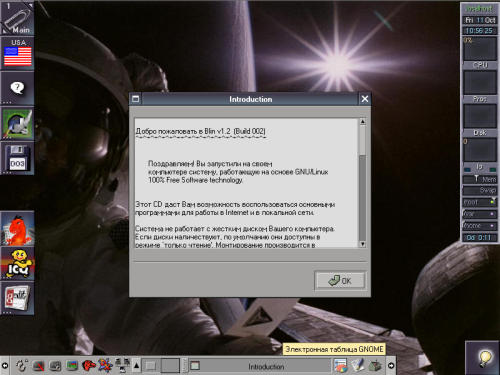The width and height of the screenshot is (500, 375).
Task: Click the OK button in Introduction dialog
Action: click(x=340, y=281)
